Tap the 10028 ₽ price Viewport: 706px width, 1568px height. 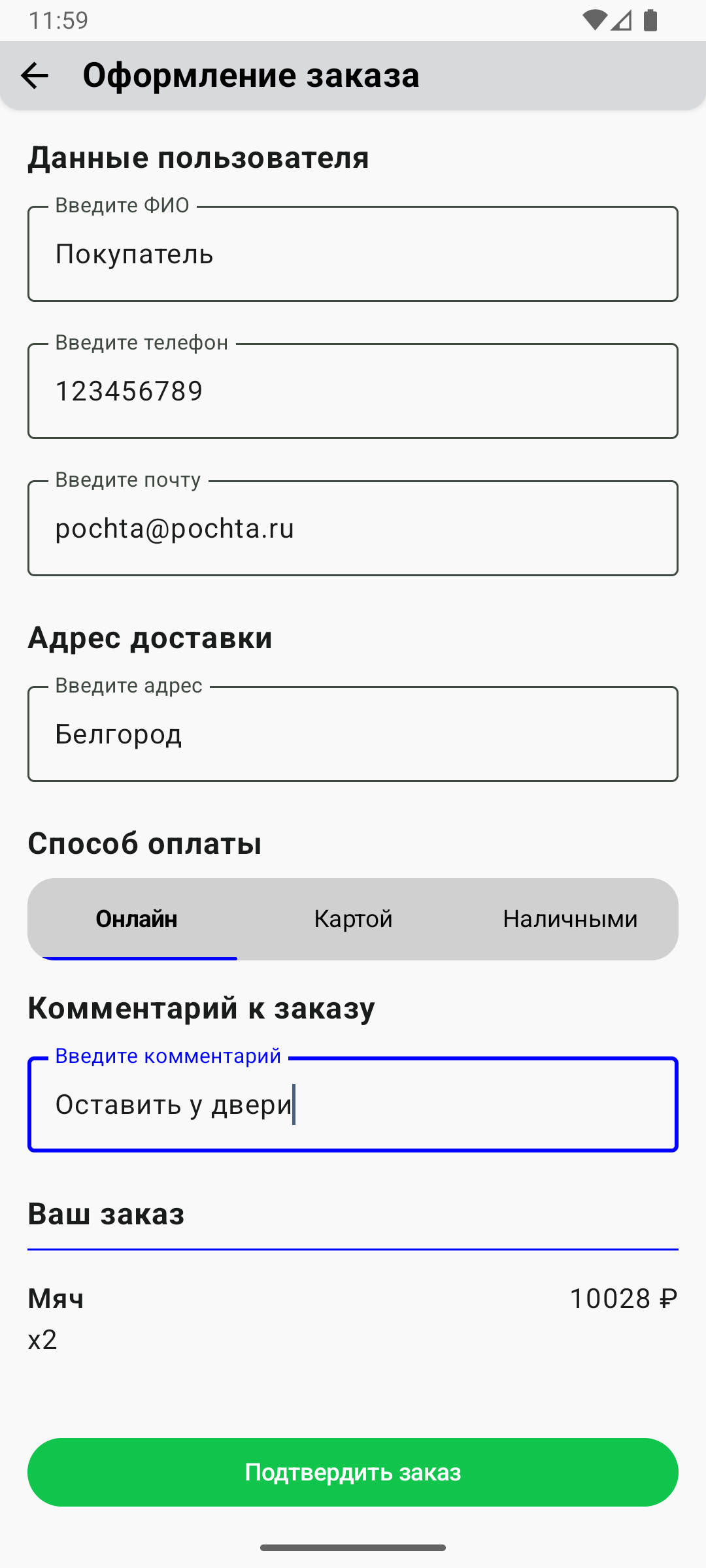point(623,1298)
